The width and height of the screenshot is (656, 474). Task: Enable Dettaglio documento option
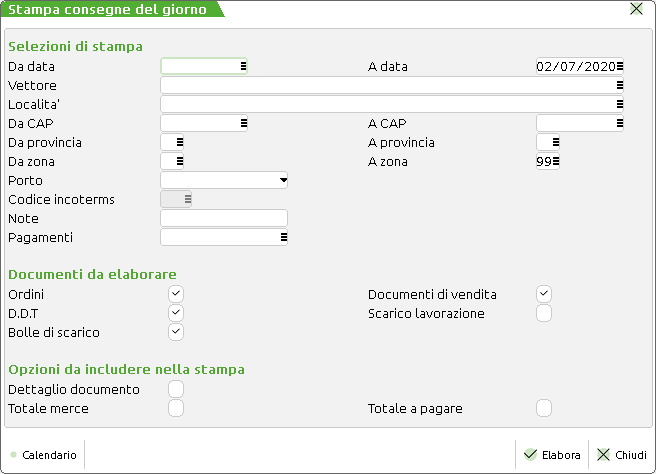[176, 389]
